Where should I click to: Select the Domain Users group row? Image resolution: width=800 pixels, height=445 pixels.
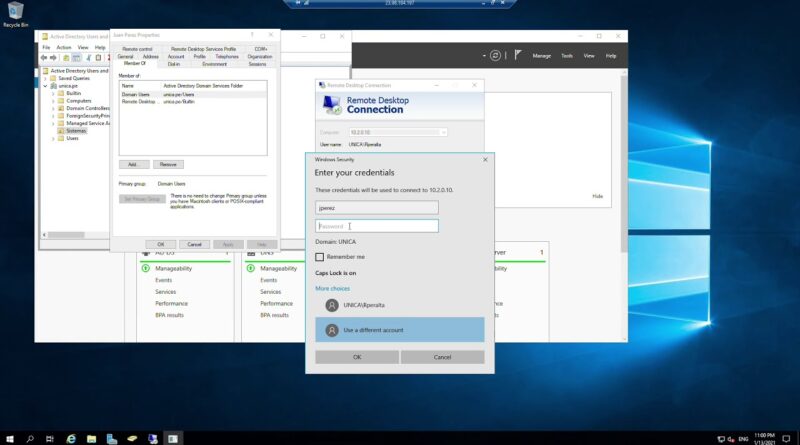coord(193,94)
